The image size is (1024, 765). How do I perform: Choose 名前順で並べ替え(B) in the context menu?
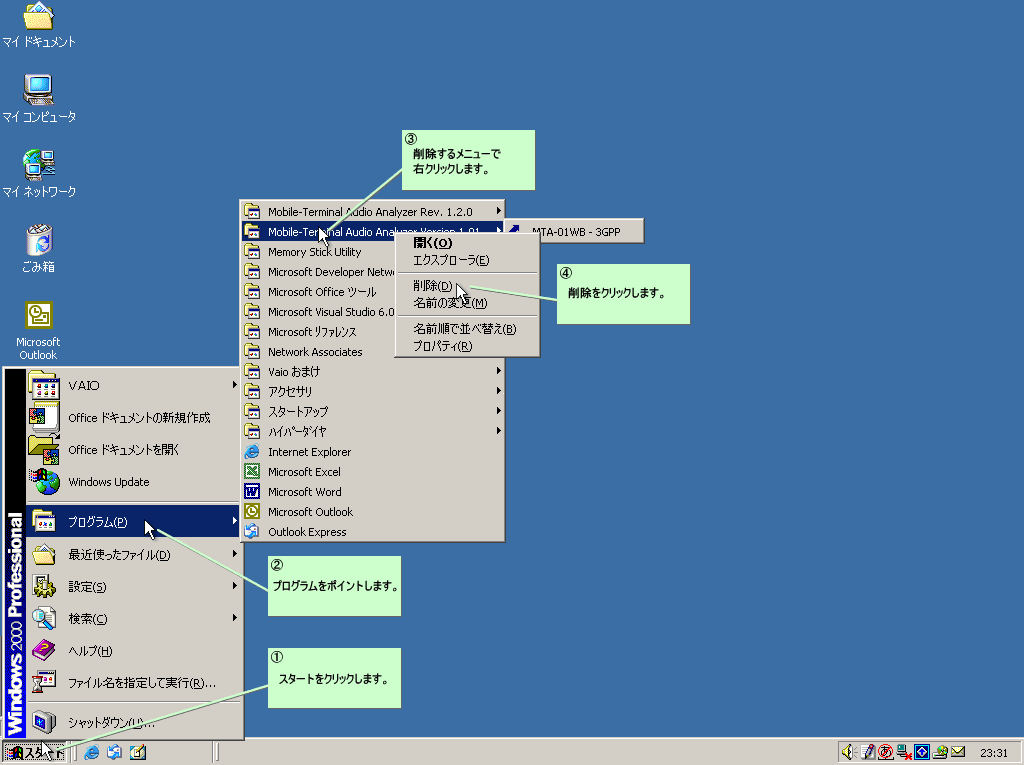point(467,329)
